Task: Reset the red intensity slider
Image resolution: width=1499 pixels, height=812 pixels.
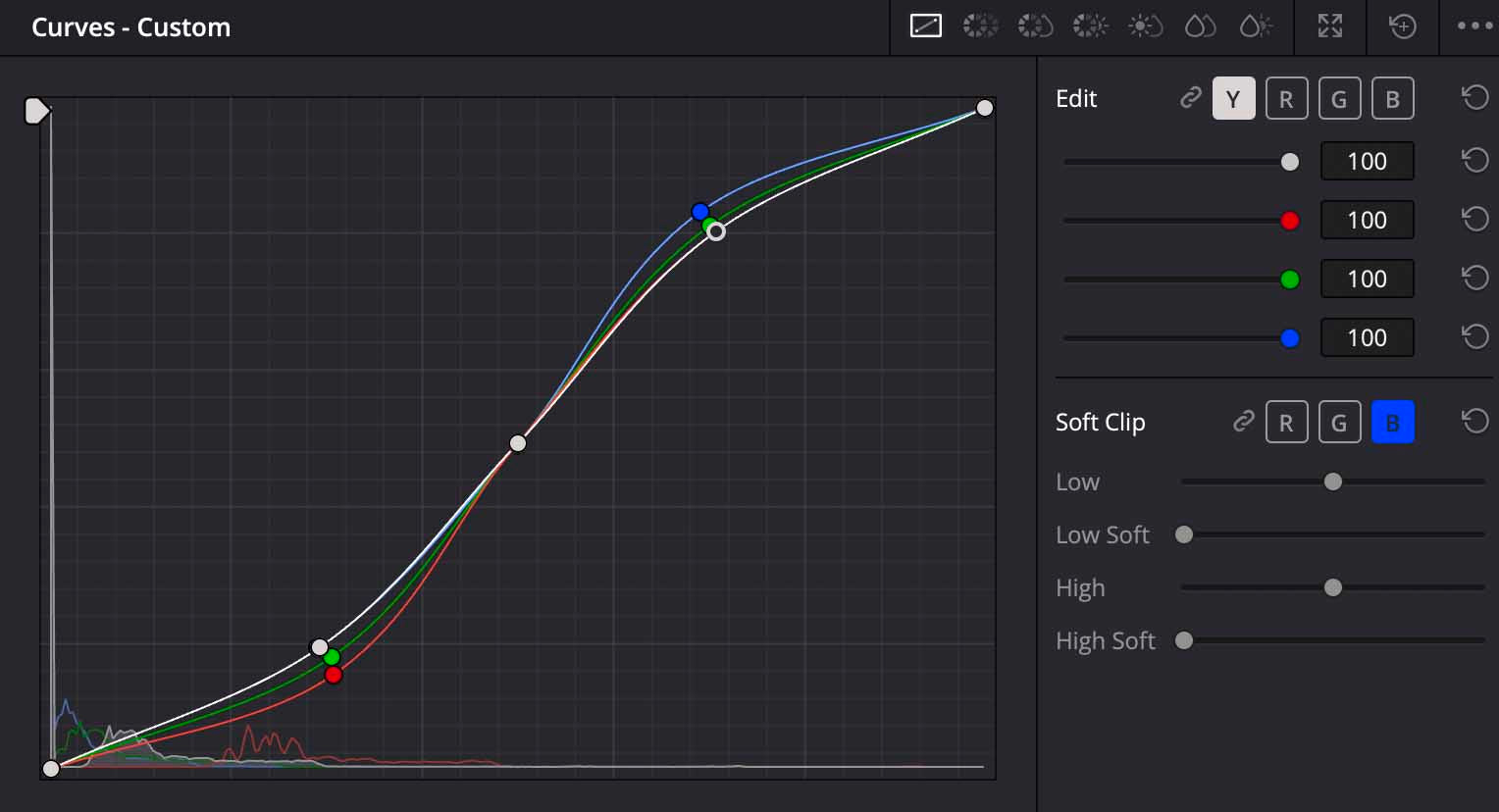Action: (1474, 219)
